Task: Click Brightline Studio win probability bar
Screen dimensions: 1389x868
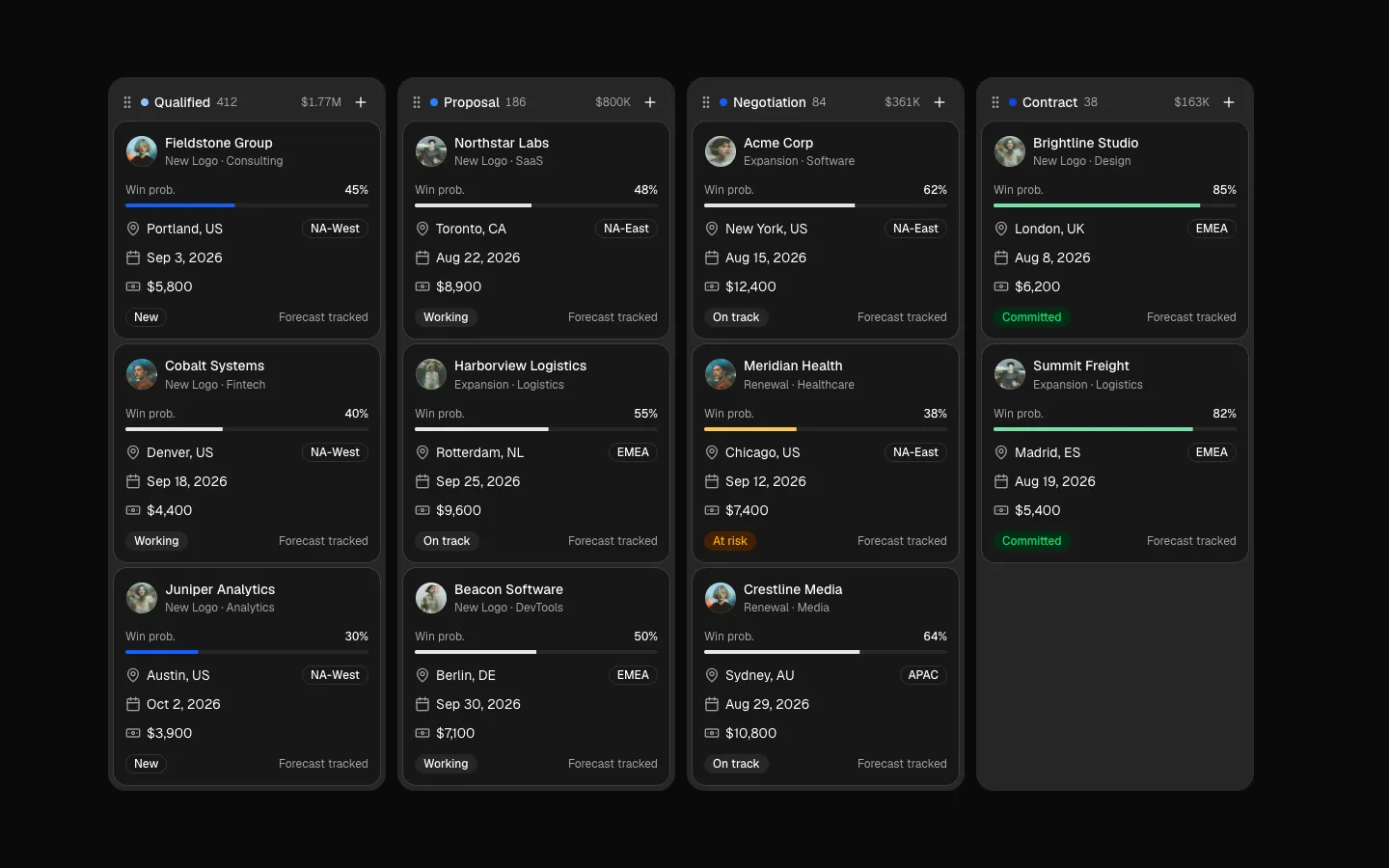Action: [1115, 205]
